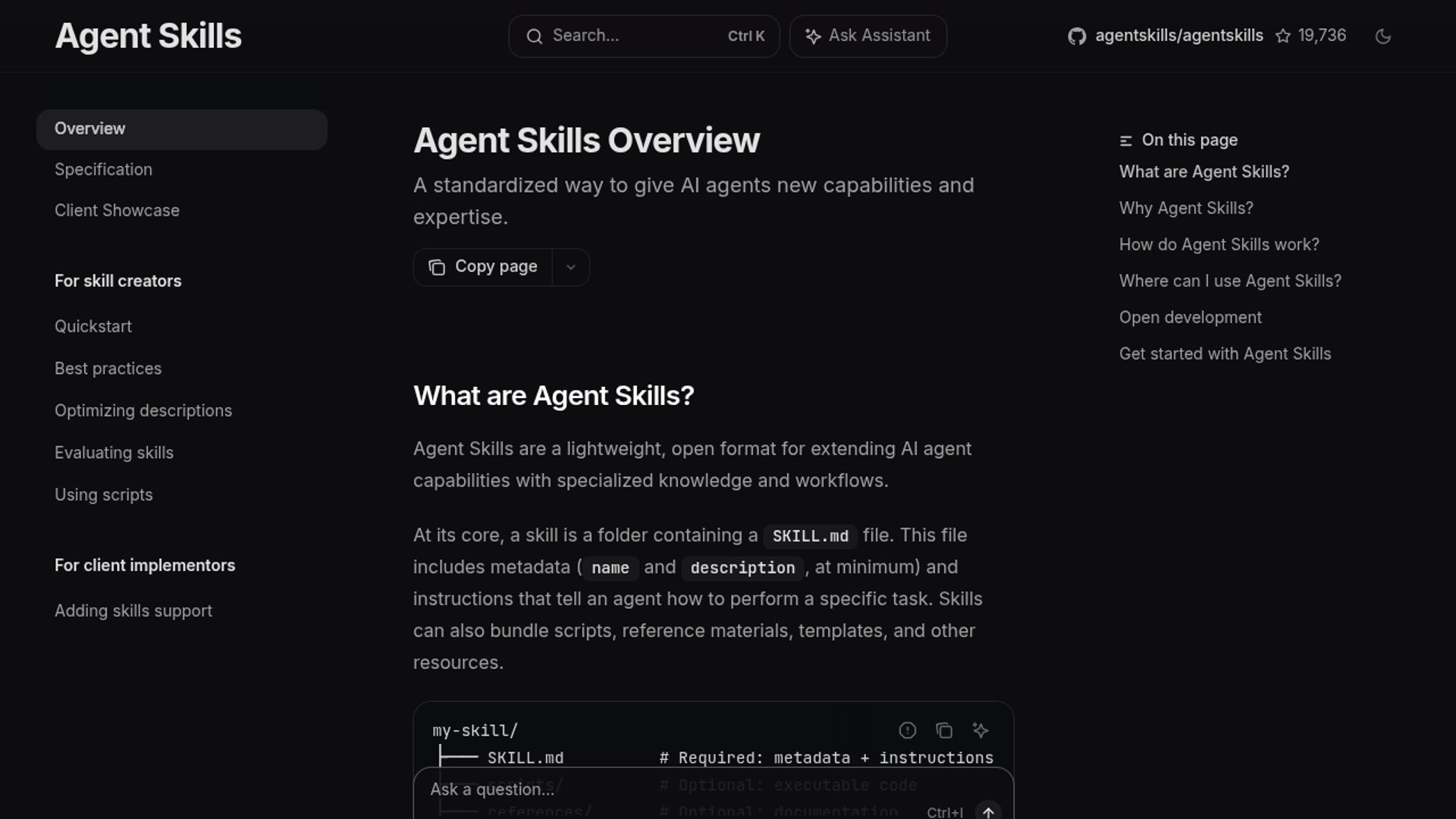Open Best practices page
The width and height of the screenshot is (1456, 819).
(108, 369)
